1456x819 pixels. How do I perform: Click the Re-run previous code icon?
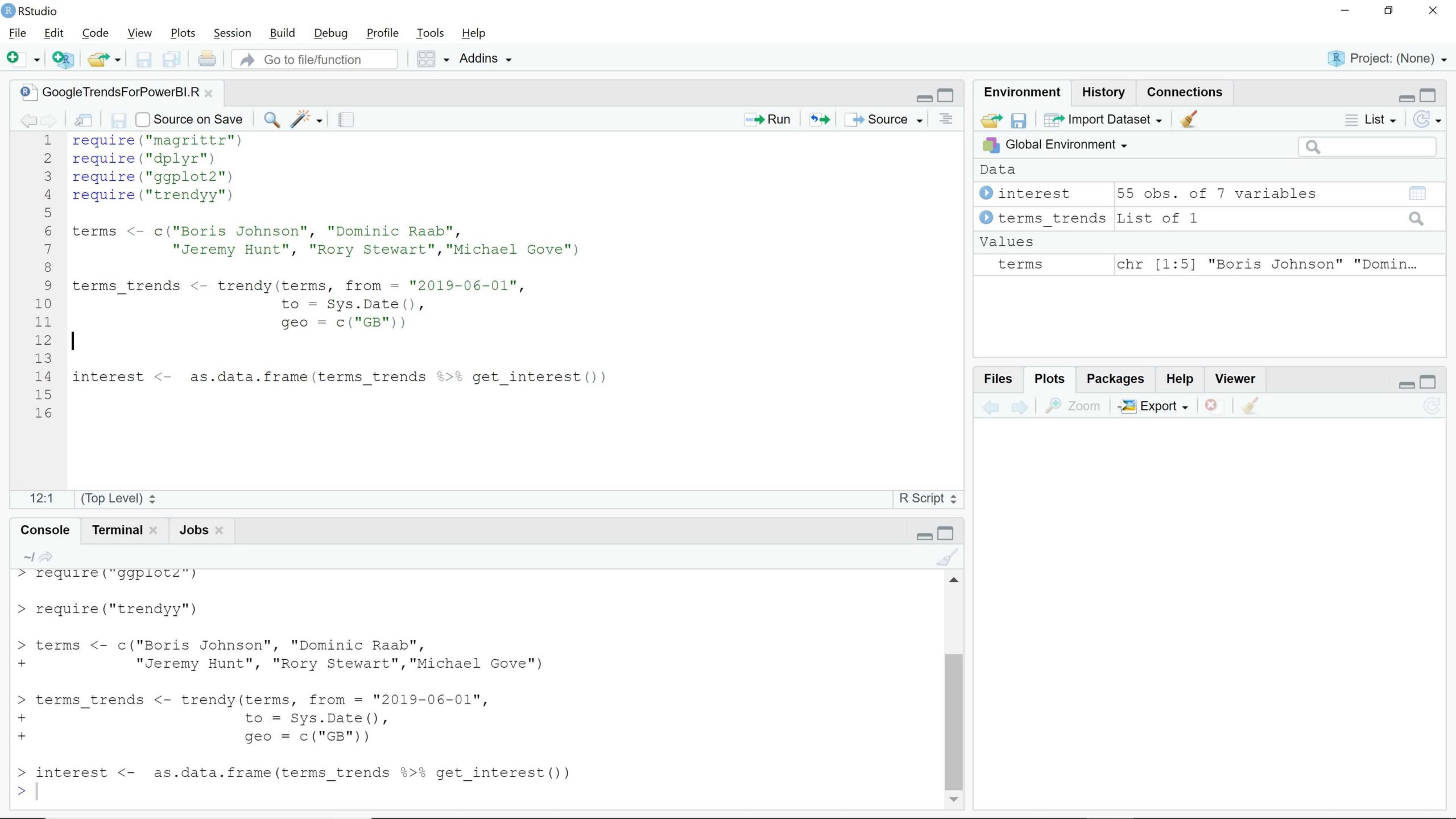(x=820, y=119)
